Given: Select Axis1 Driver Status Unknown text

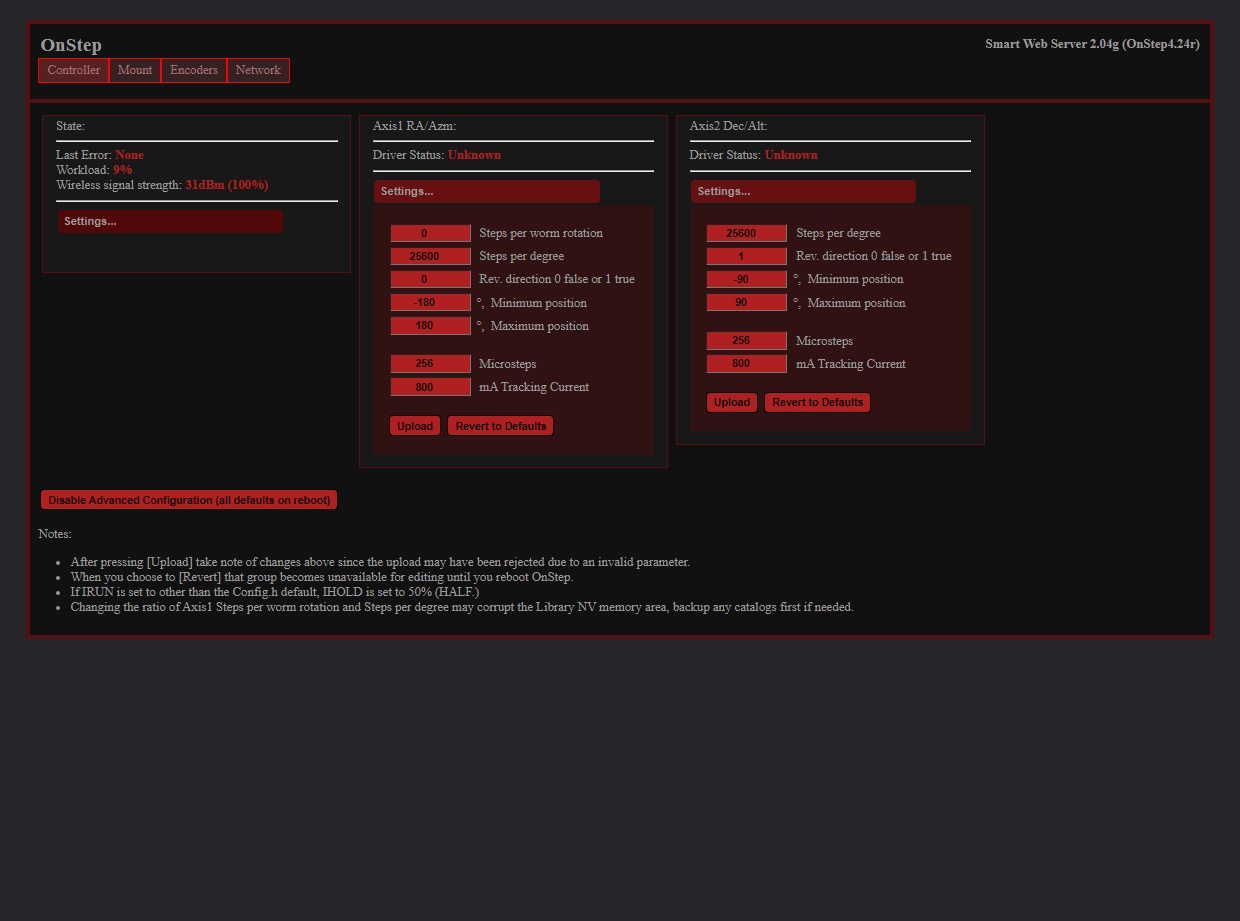Looking at the screenshot, I should 474,155.
